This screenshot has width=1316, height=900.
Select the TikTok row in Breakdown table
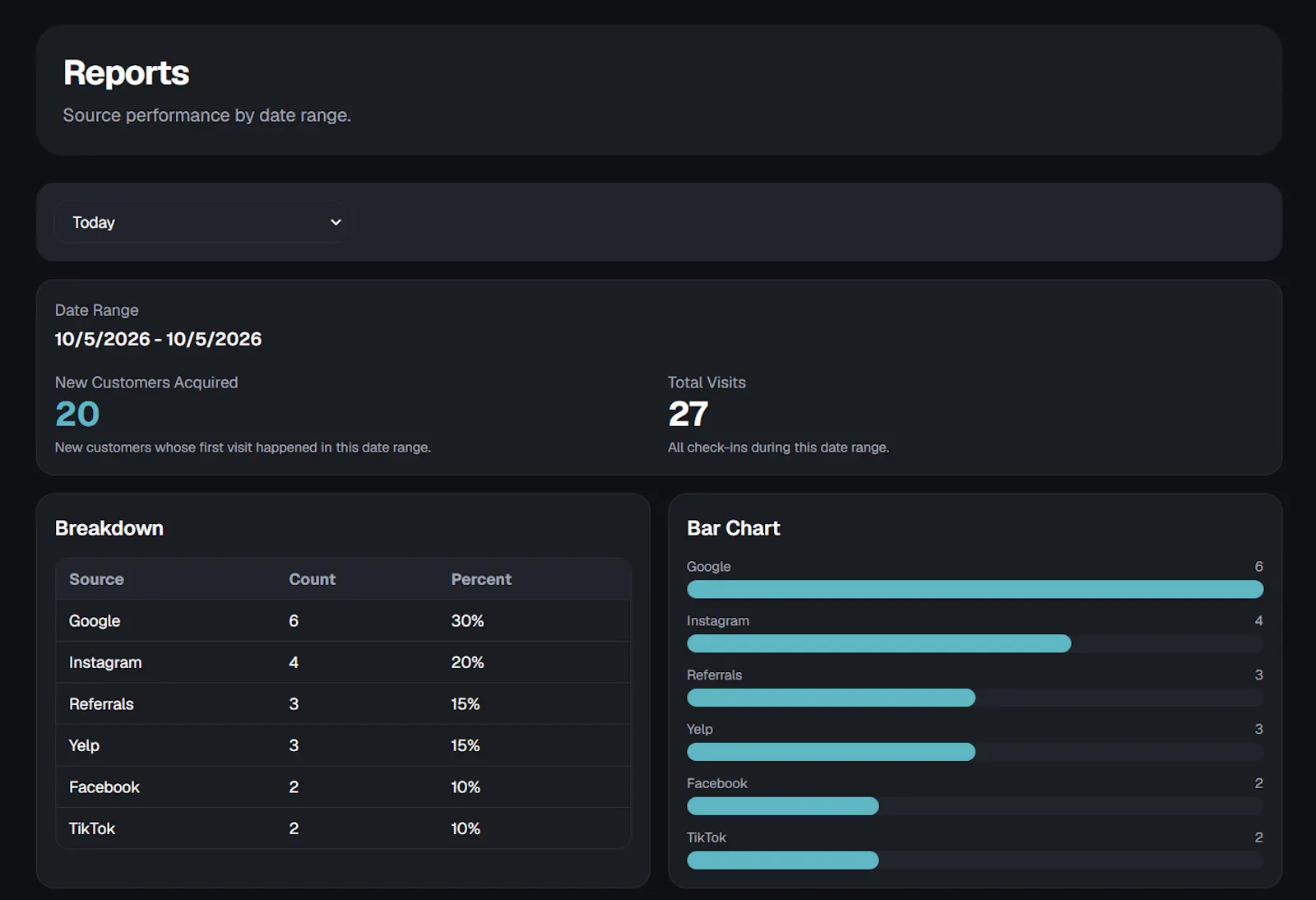[x=343, y=828]
